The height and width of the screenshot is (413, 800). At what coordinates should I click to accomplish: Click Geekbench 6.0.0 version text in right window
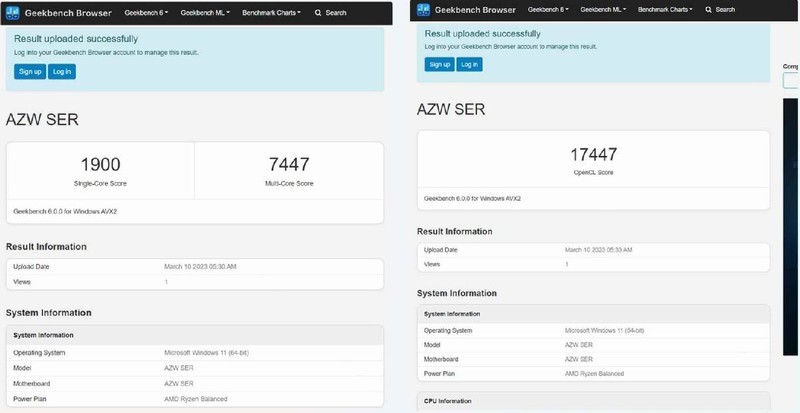[x=472, y=198]
